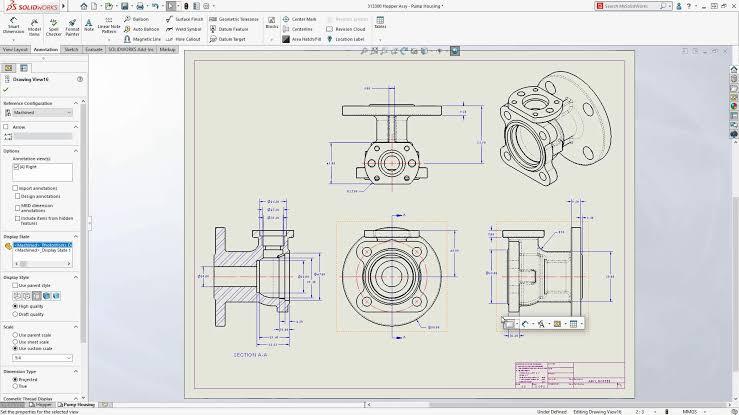
Task: Open the Blocks tool
Action: (x=271, y=23)
